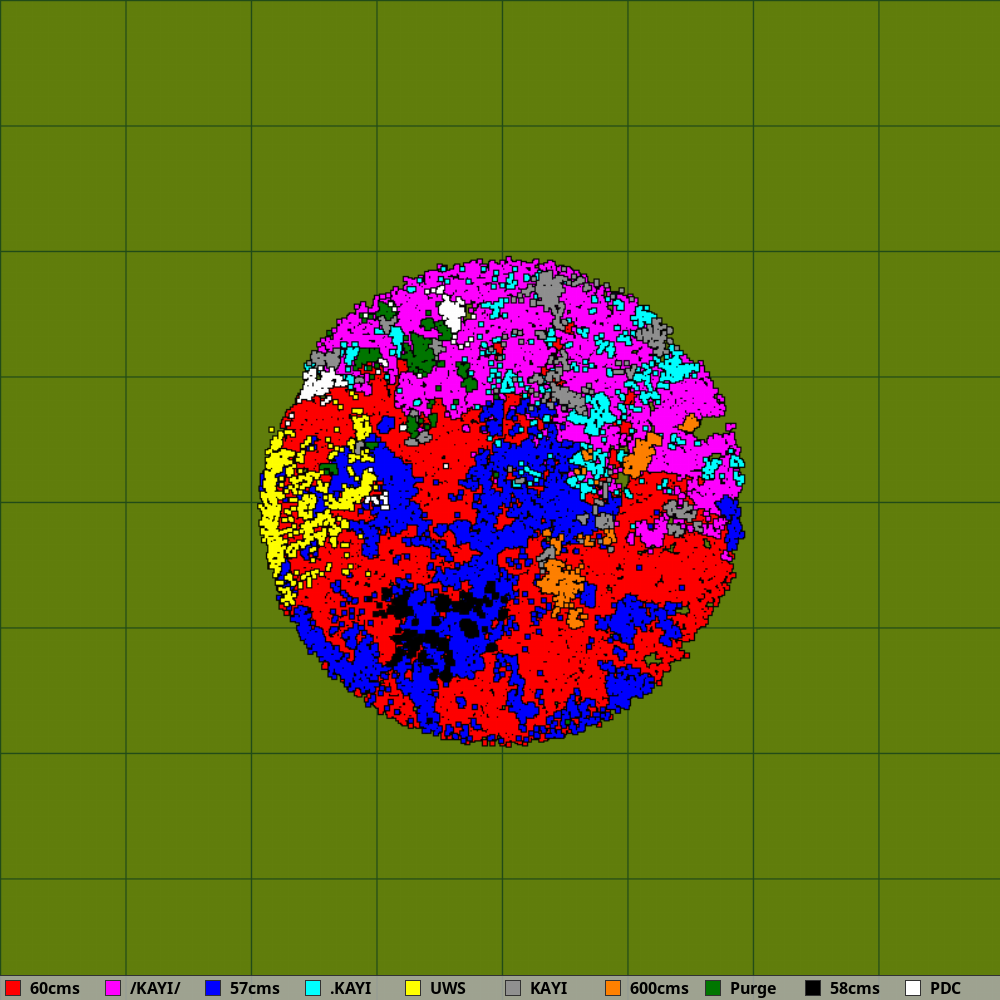Screen dimensions: 1000x1000
Task: Click the blue 57cms legend swatch
Action: (x=213, y=988)
